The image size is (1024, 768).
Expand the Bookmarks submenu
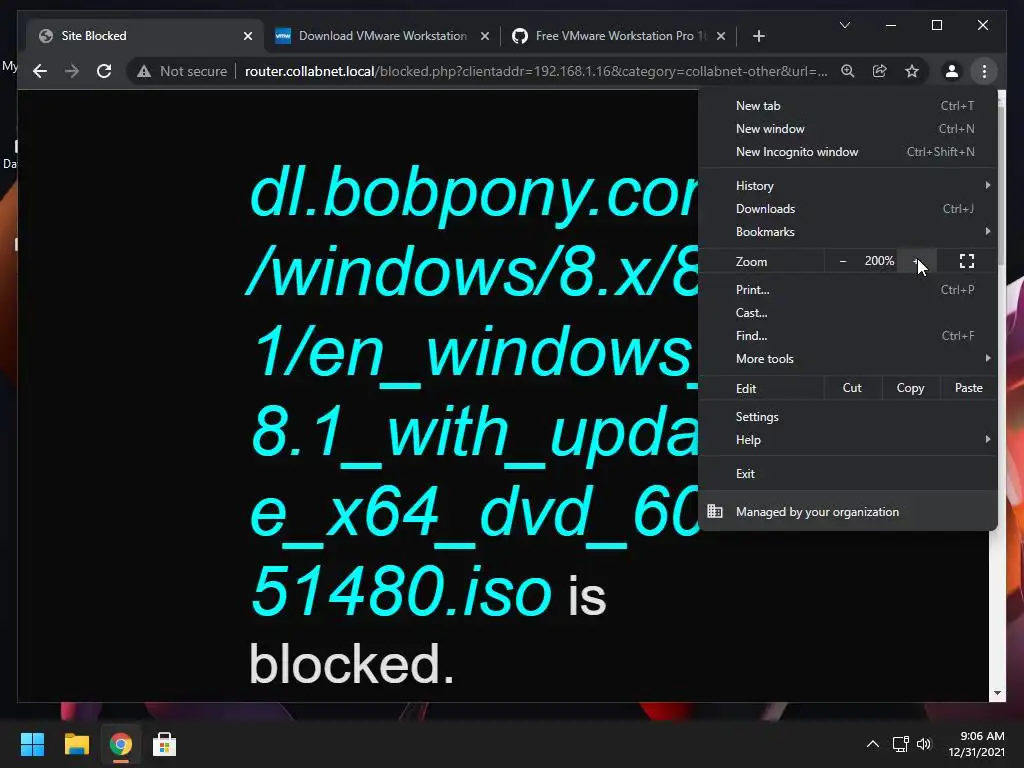848,232
